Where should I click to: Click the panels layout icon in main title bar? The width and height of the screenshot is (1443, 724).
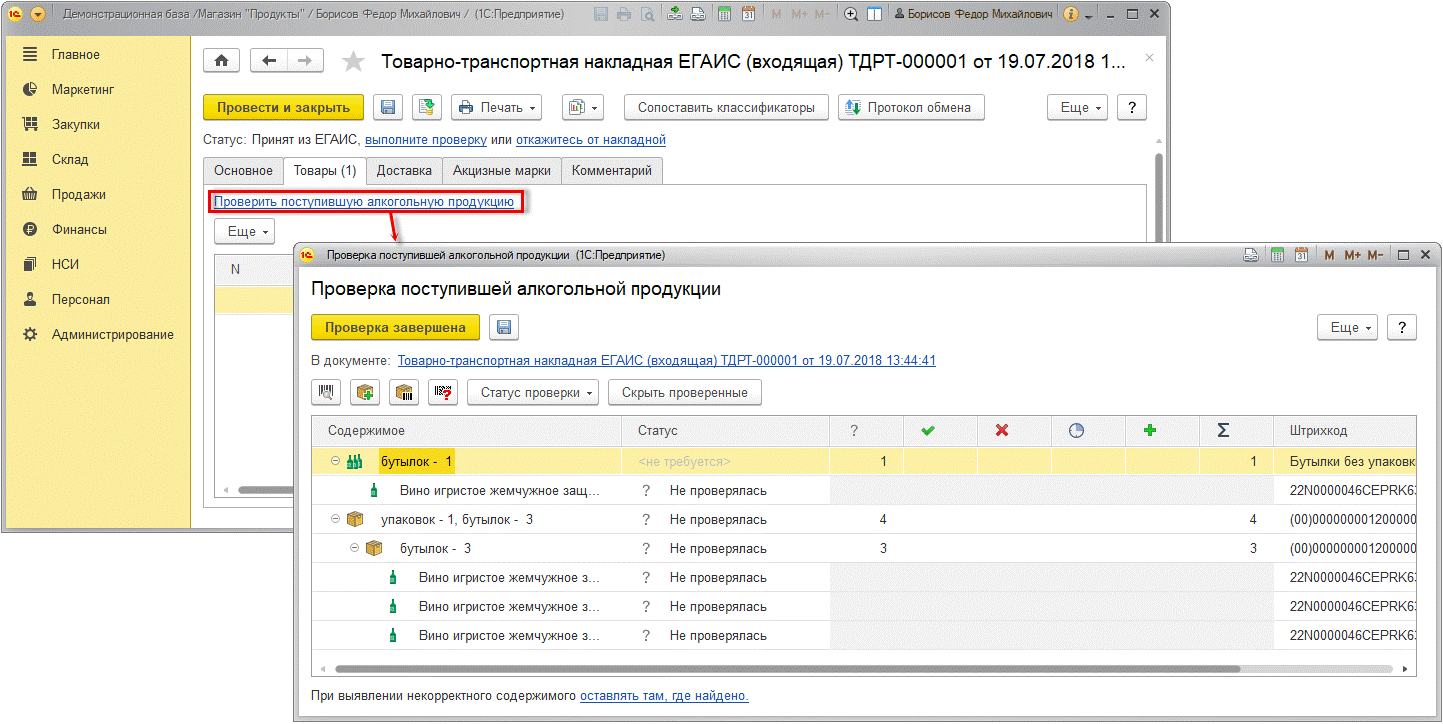pos(874,14)
